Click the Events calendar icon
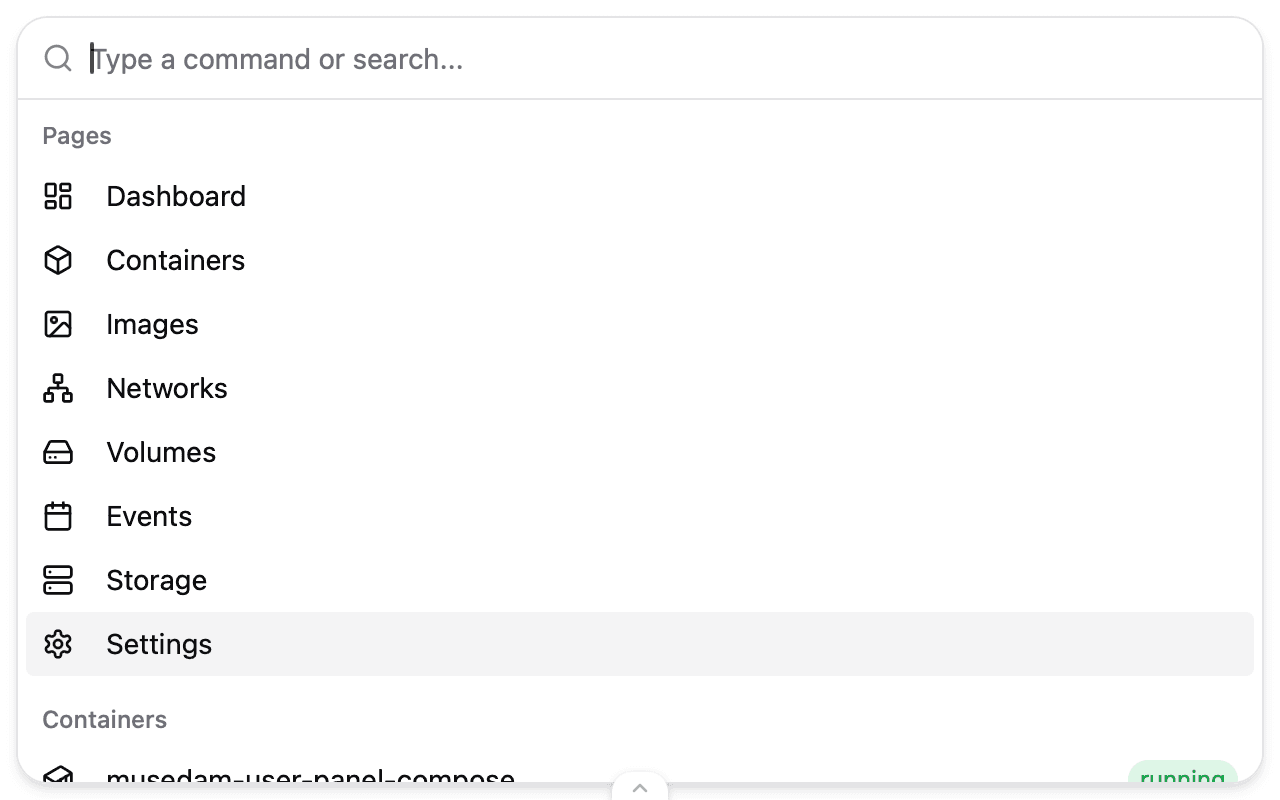This screenshot has width=1280, height=800. pyautogui.click(x=58, y=517)
